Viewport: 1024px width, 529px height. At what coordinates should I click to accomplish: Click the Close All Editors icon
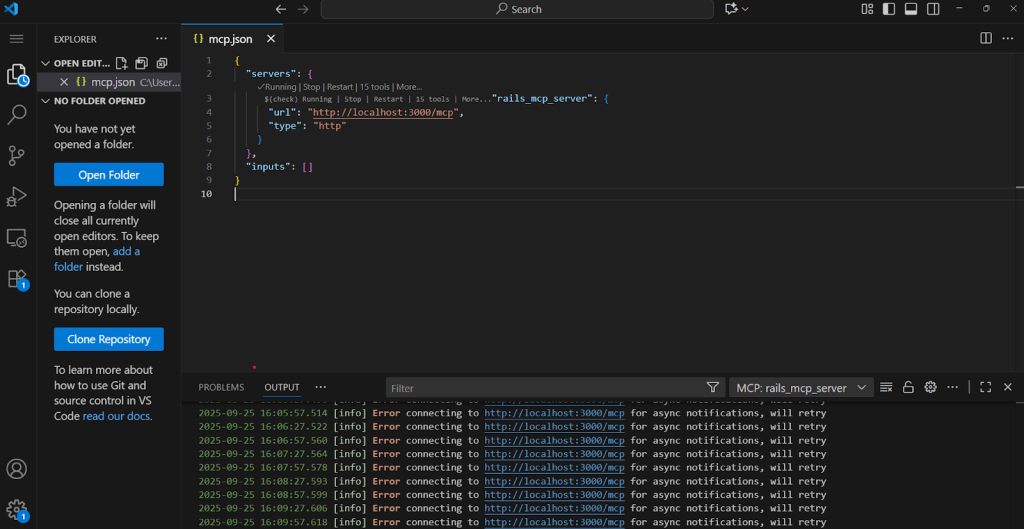click(x=160, y=63)
